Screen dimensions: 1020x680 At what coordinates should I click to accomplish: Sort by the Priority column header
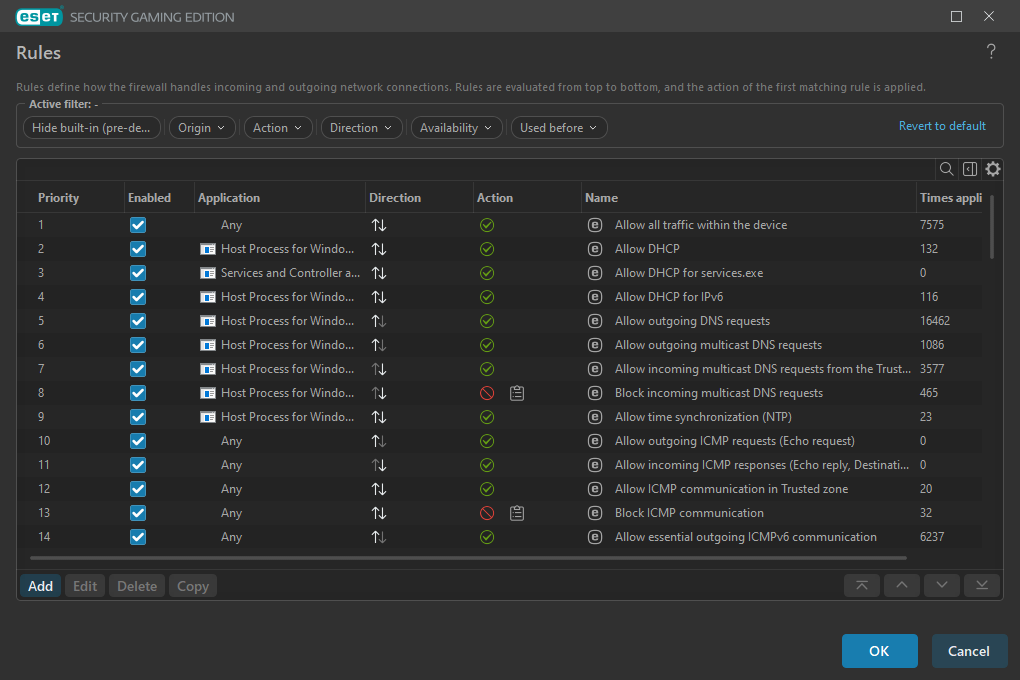click(59, 198)
